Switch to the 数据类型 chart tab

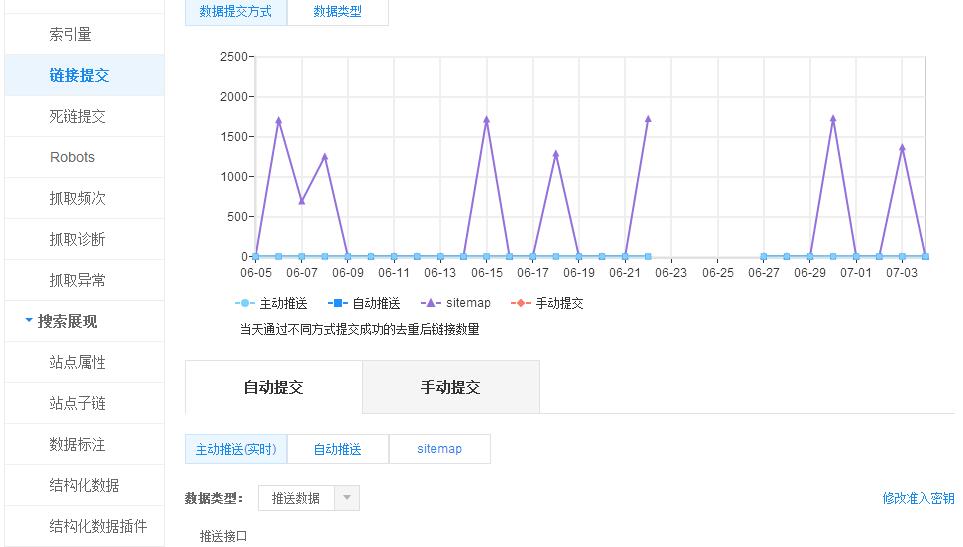pyautogui.click(x=337, y=12)
